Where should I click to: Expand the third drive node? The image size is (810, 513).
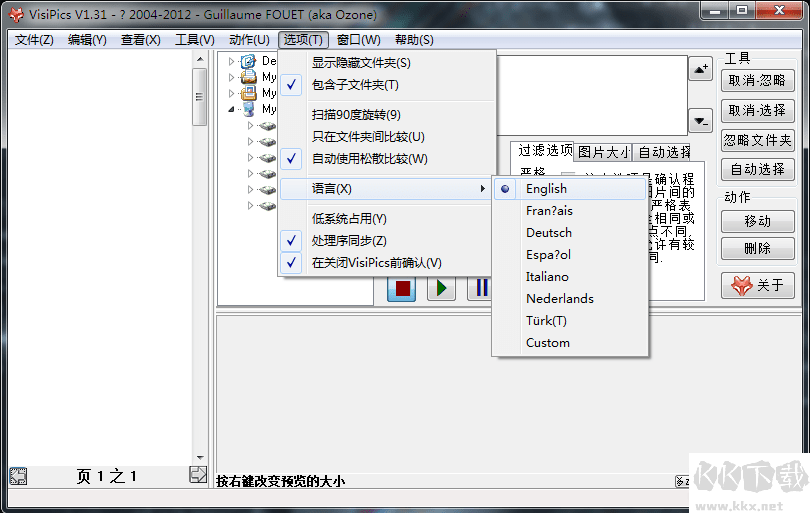[251, 158]
